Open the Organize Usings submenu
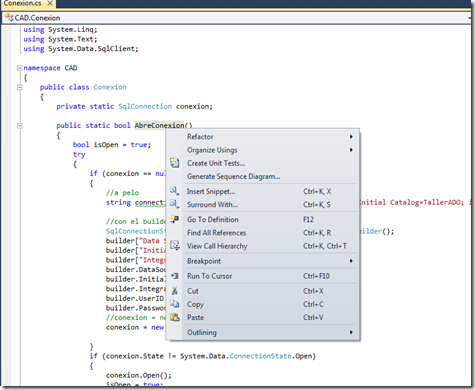The width and height of the screenshot is (475, 390). coord(263,150)
